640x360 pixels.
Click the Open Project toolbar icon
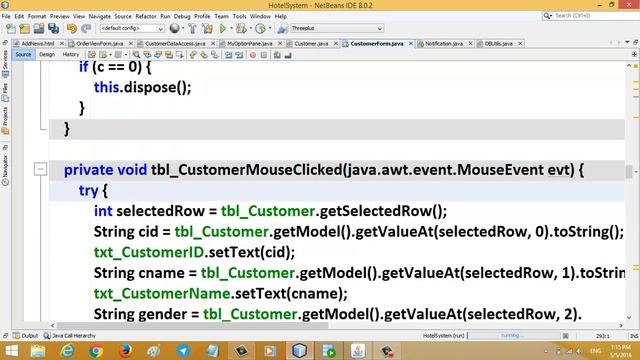coord(39,28)
